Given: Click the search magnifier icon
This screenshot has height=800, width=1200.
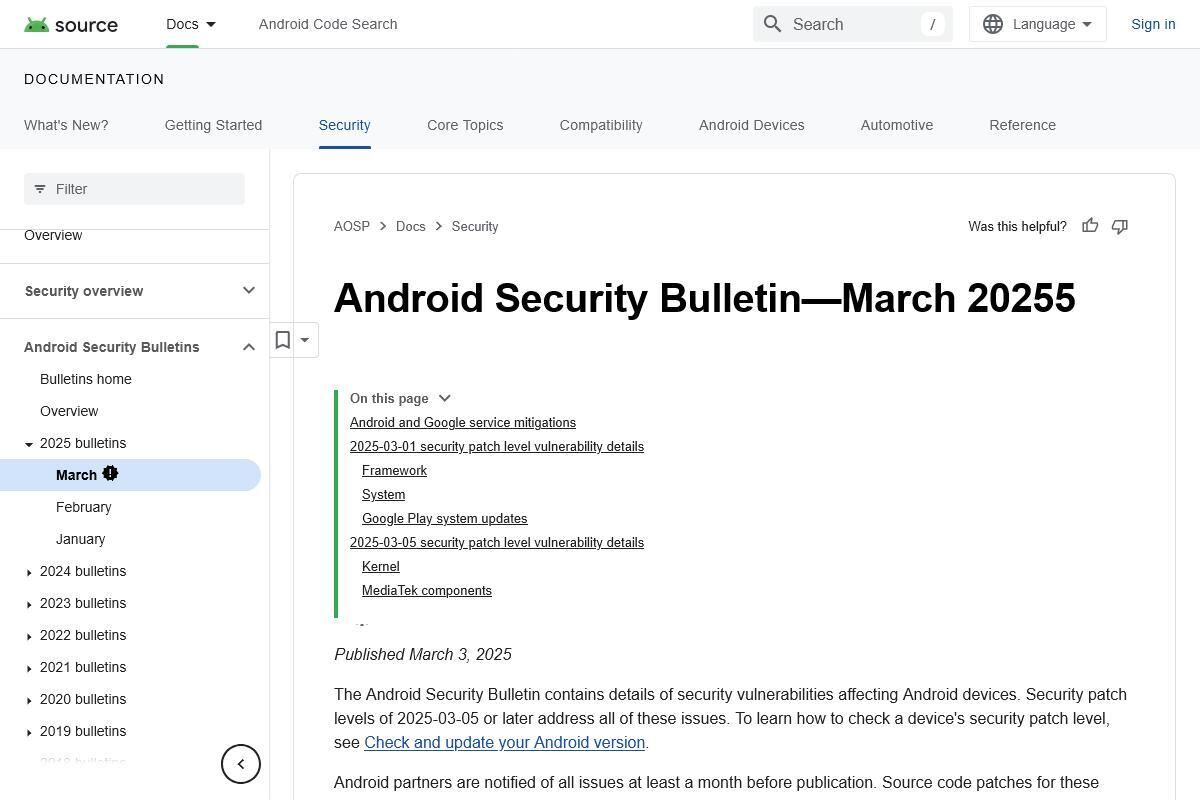Looking at the screenshot, I should pos(772,24).
